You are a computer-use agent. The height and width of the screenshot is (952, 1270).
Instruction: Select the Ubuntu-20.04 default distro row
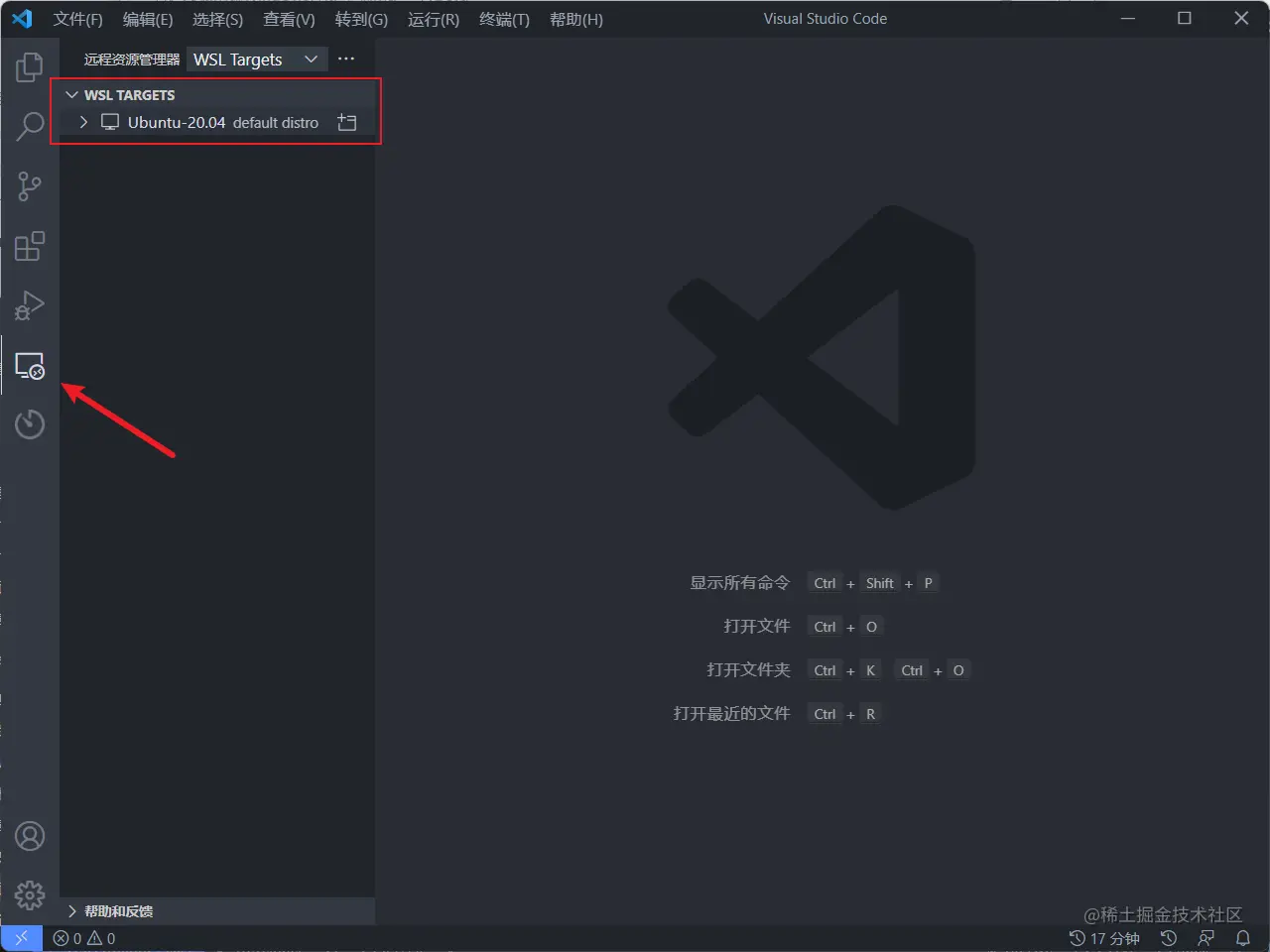click(x=217, y=122)
